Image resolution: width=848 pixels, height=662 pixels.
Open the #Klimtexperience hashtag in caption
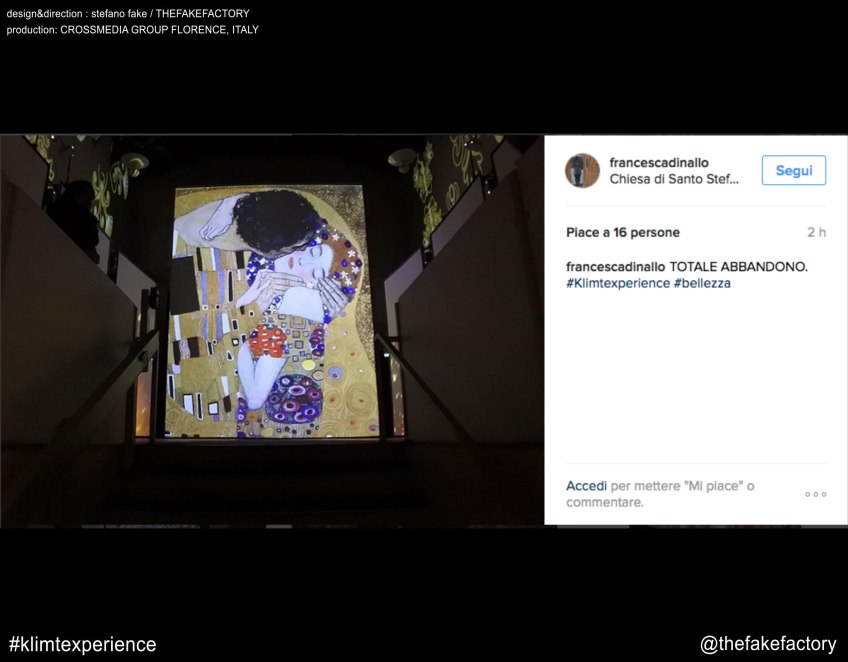tap(617, 283)
